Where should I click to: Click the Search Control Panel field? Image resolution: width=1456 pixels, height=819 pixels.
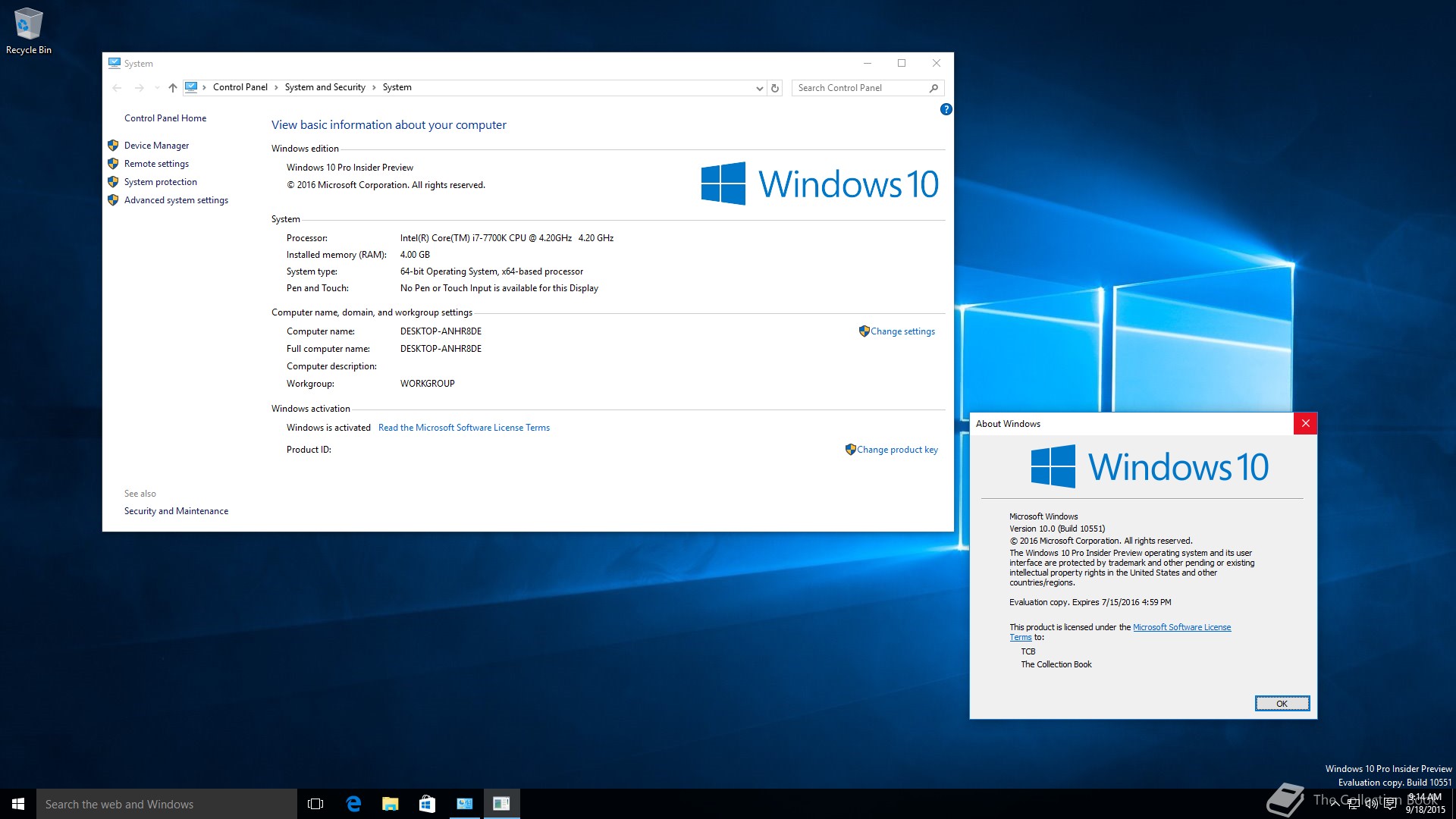(x=858, y=88)
